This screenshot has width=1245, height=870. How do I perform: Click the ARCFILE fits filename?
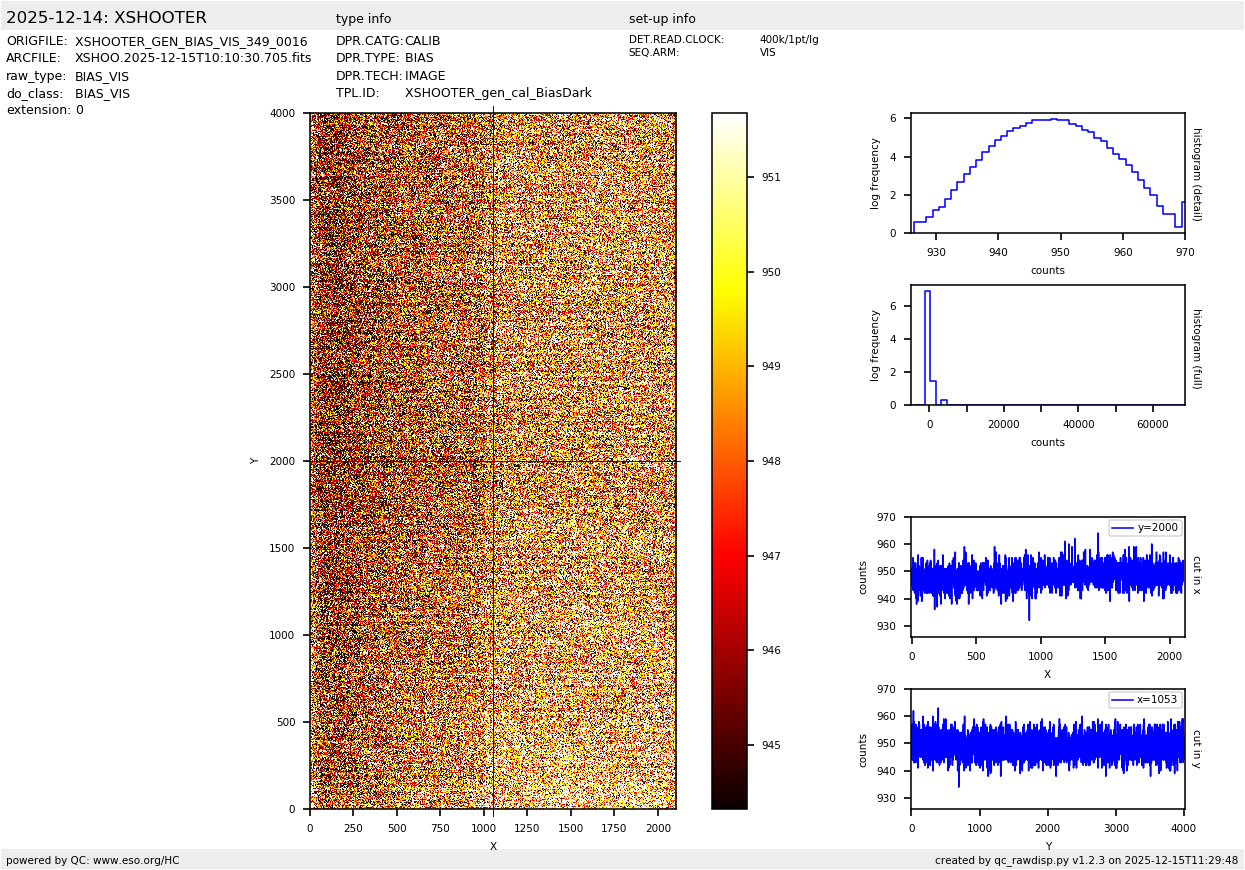(193, 59)
